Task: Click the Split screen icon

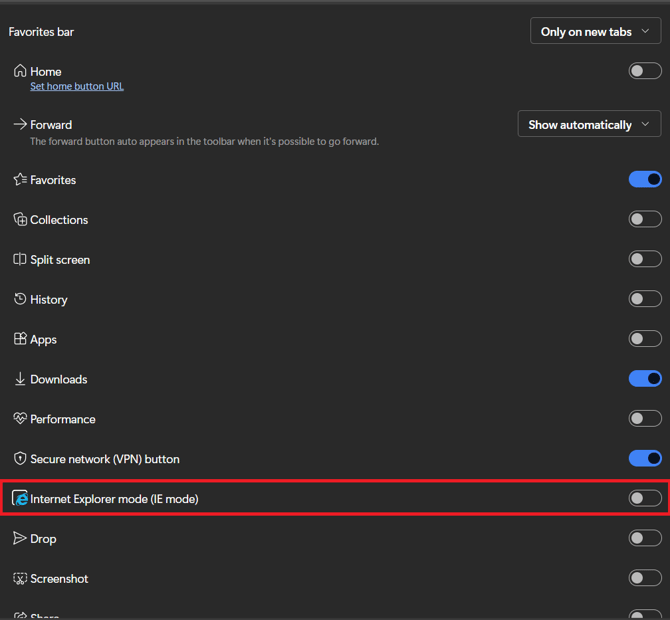Action: [20, 259]
